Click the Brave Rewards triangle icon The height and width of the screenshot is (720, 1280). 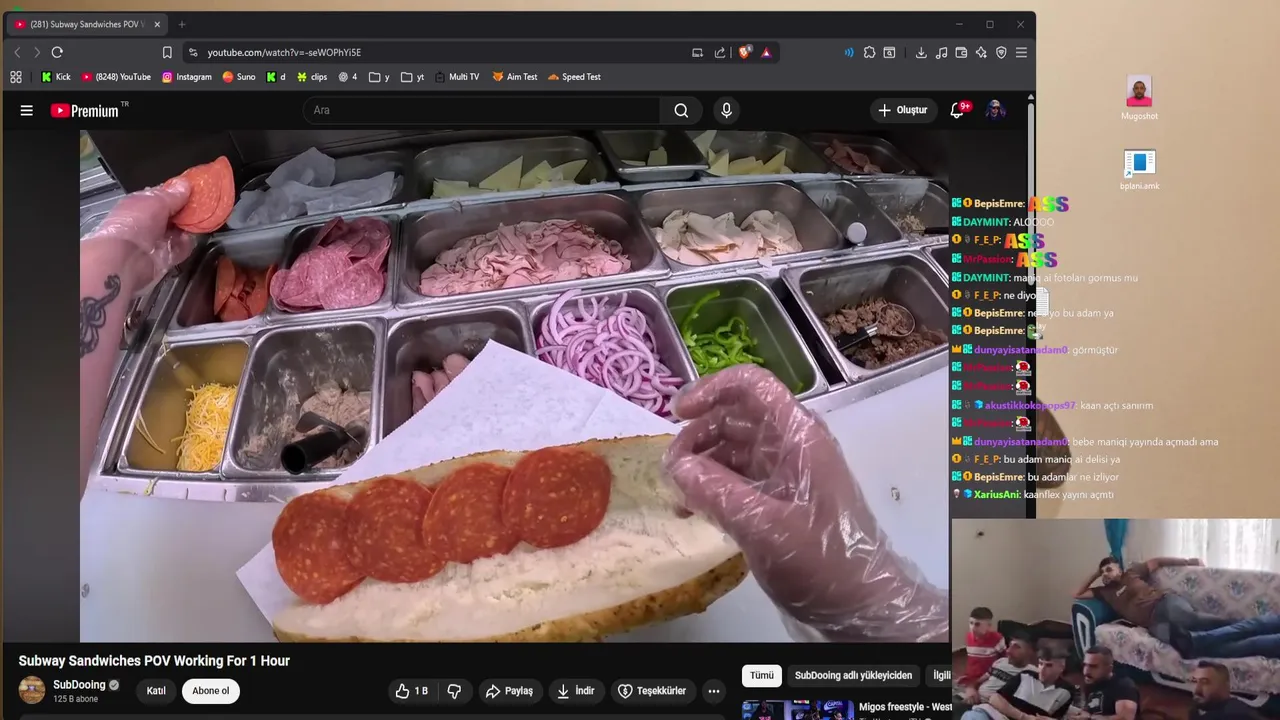tap(766, 52)
